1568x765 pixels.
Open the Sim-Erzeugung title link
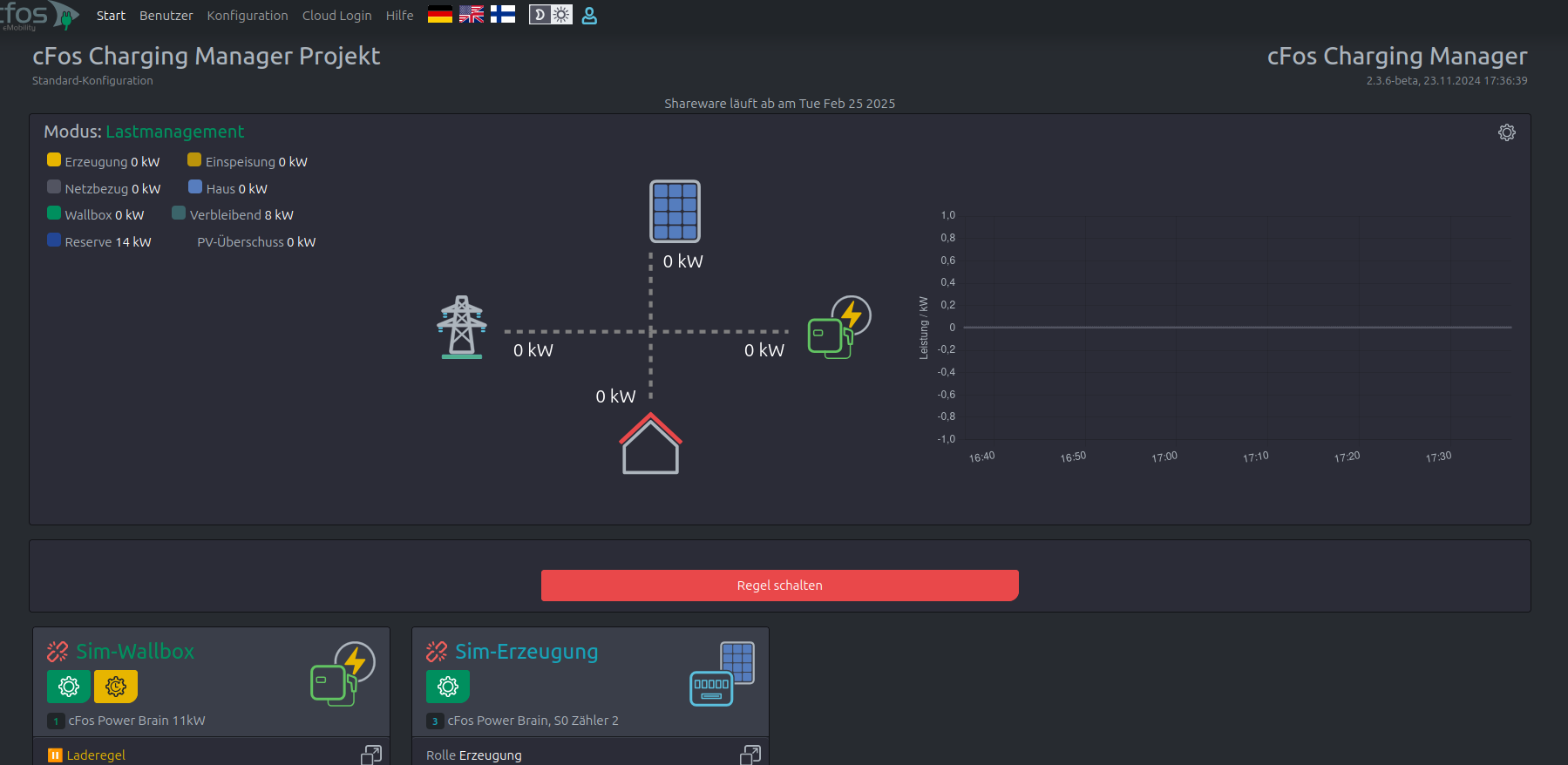click(x=526, y=652)
